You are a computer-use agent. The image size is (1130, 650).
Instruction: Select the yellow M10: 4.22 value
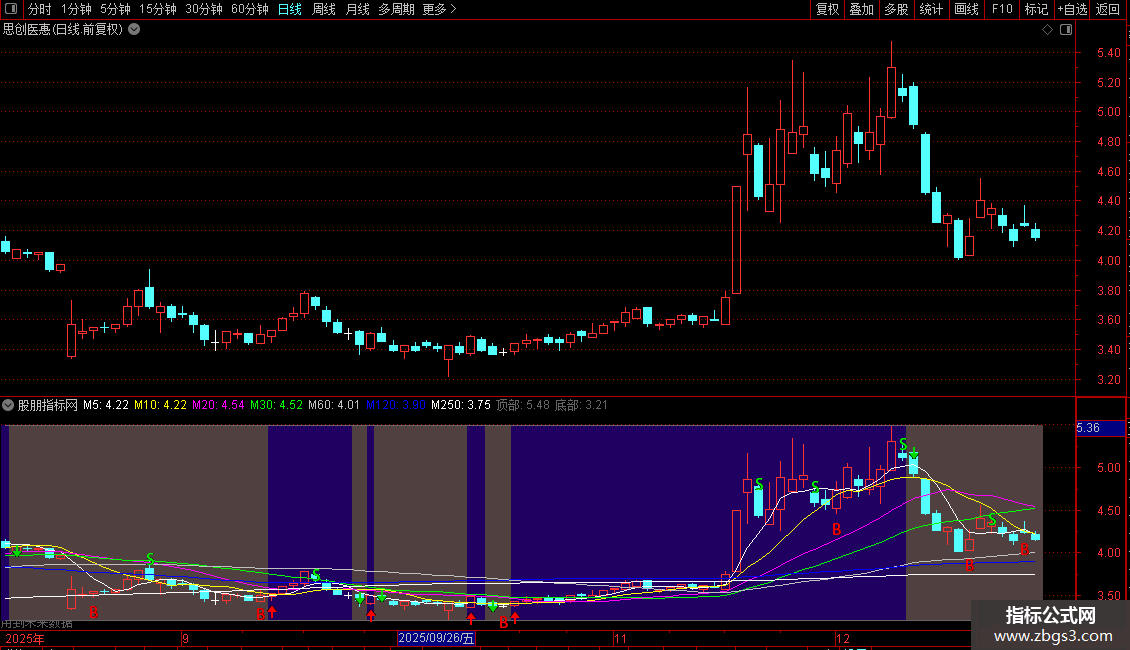[x=161, y=405]
